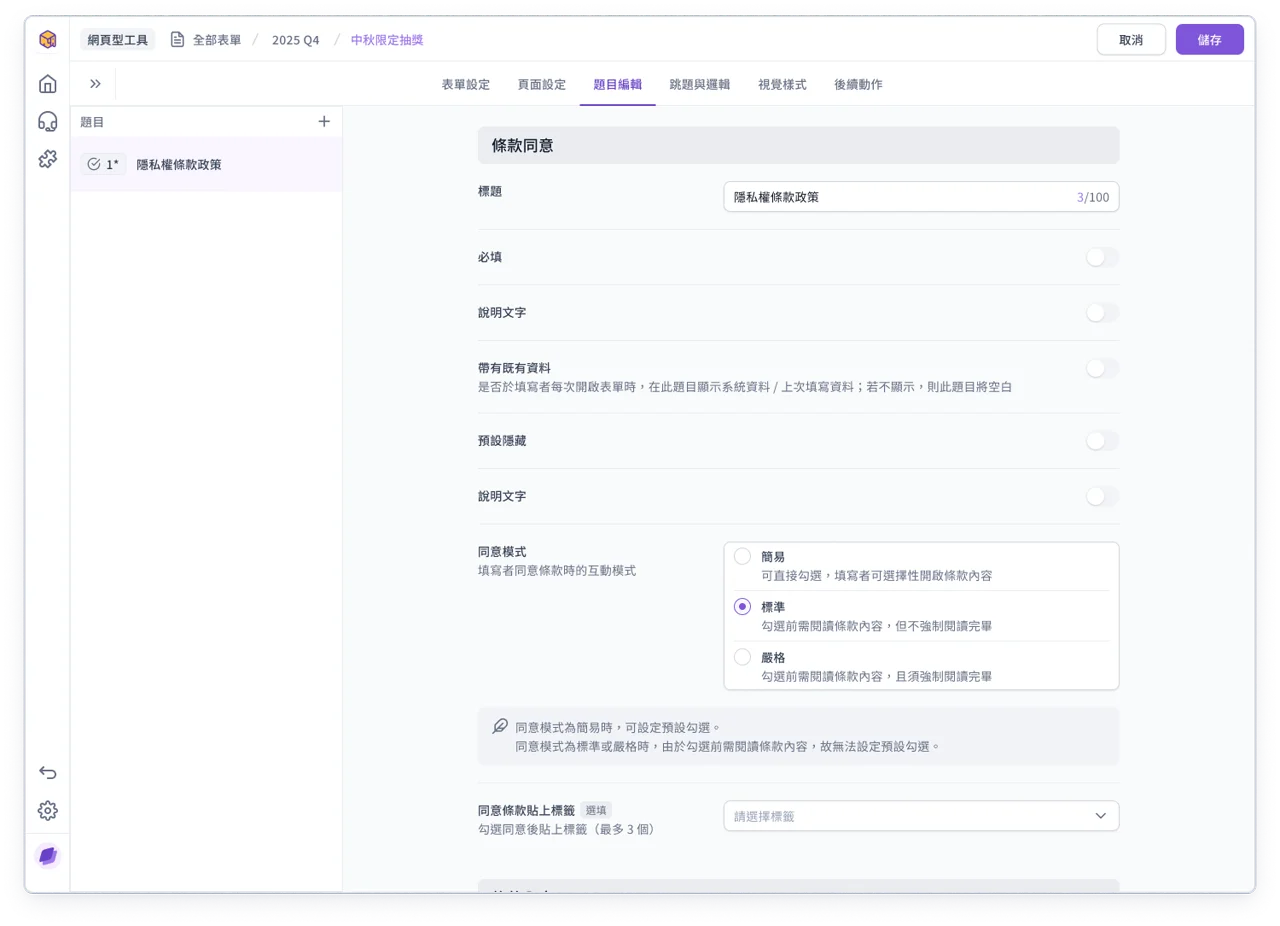Click the document icon beside 全部表單
Image resolution: width=1280 pixels, height=926 pixels.
point(177,40)
